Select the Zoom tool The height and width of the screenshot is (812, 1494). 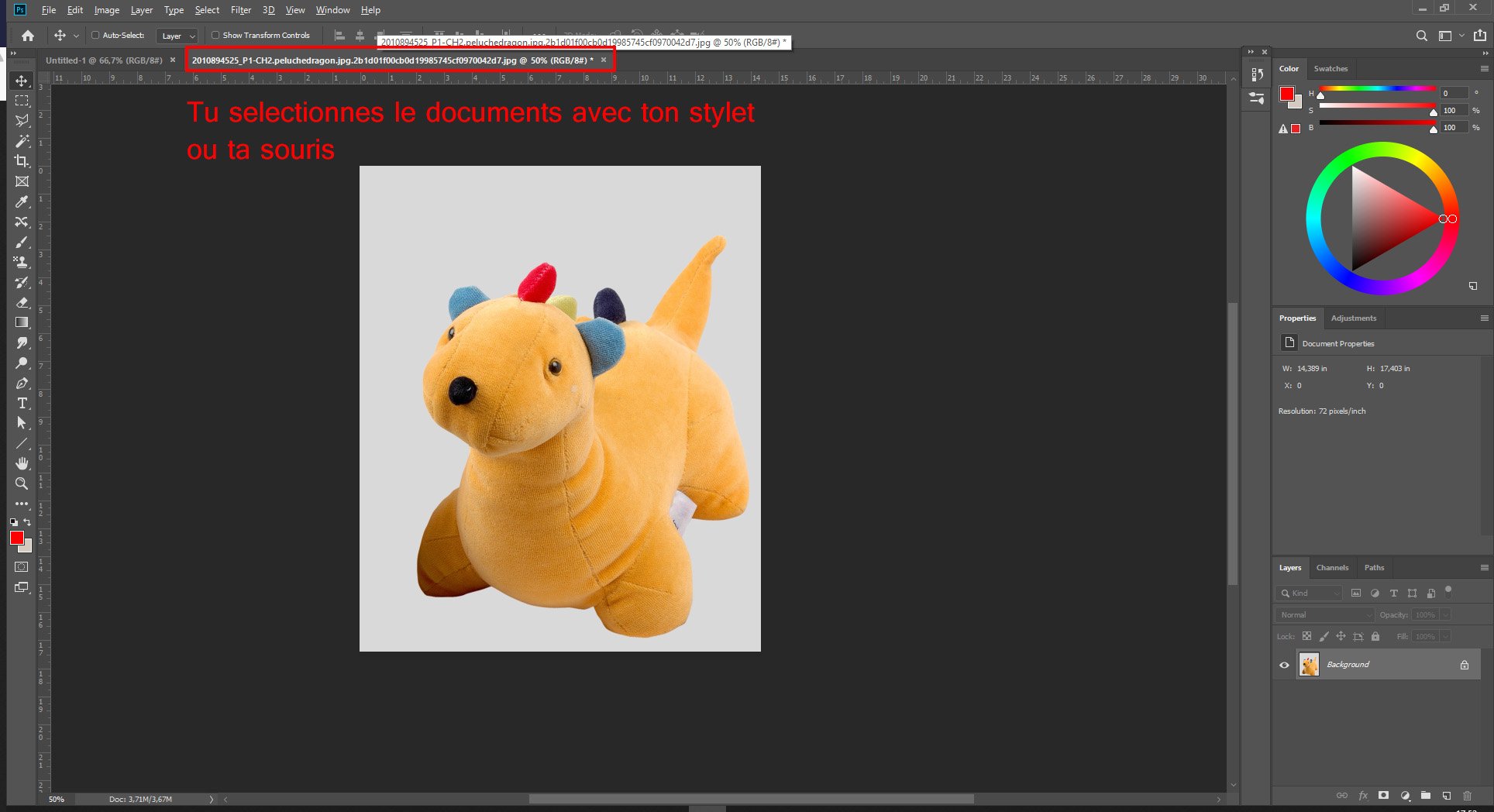(x=22, y=483)
